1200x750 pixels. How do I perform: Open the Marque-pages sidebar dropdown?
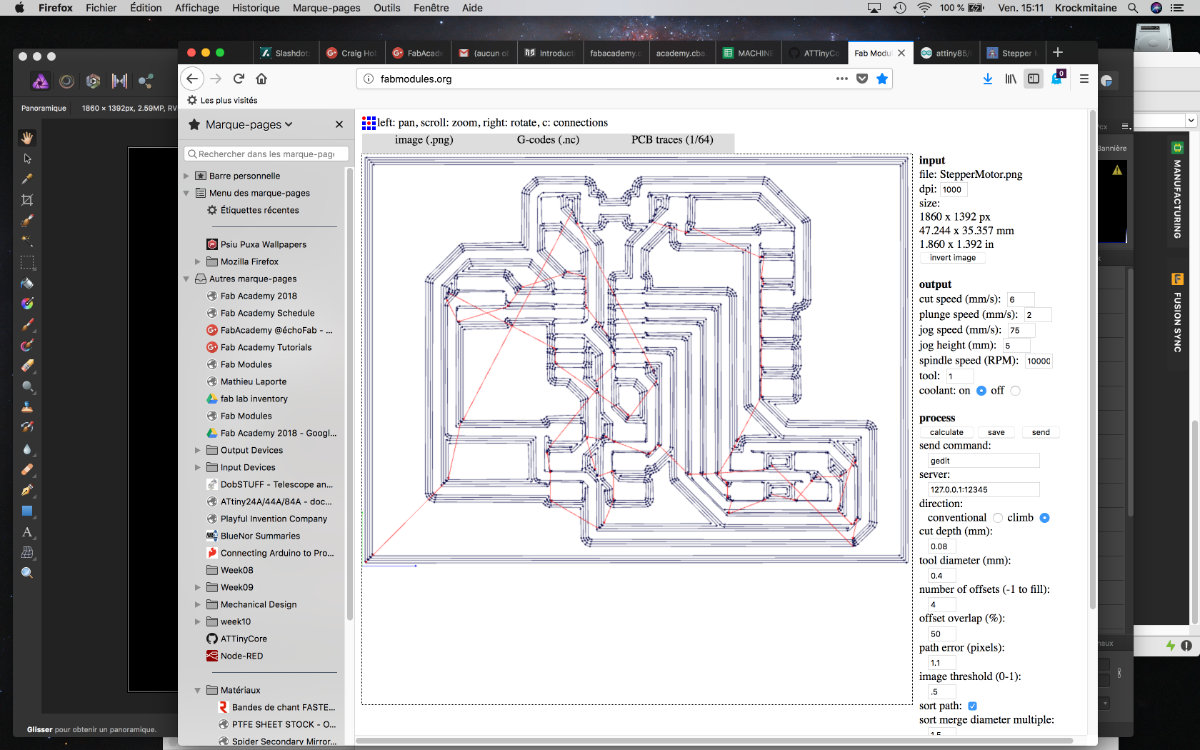click(248, 125)
